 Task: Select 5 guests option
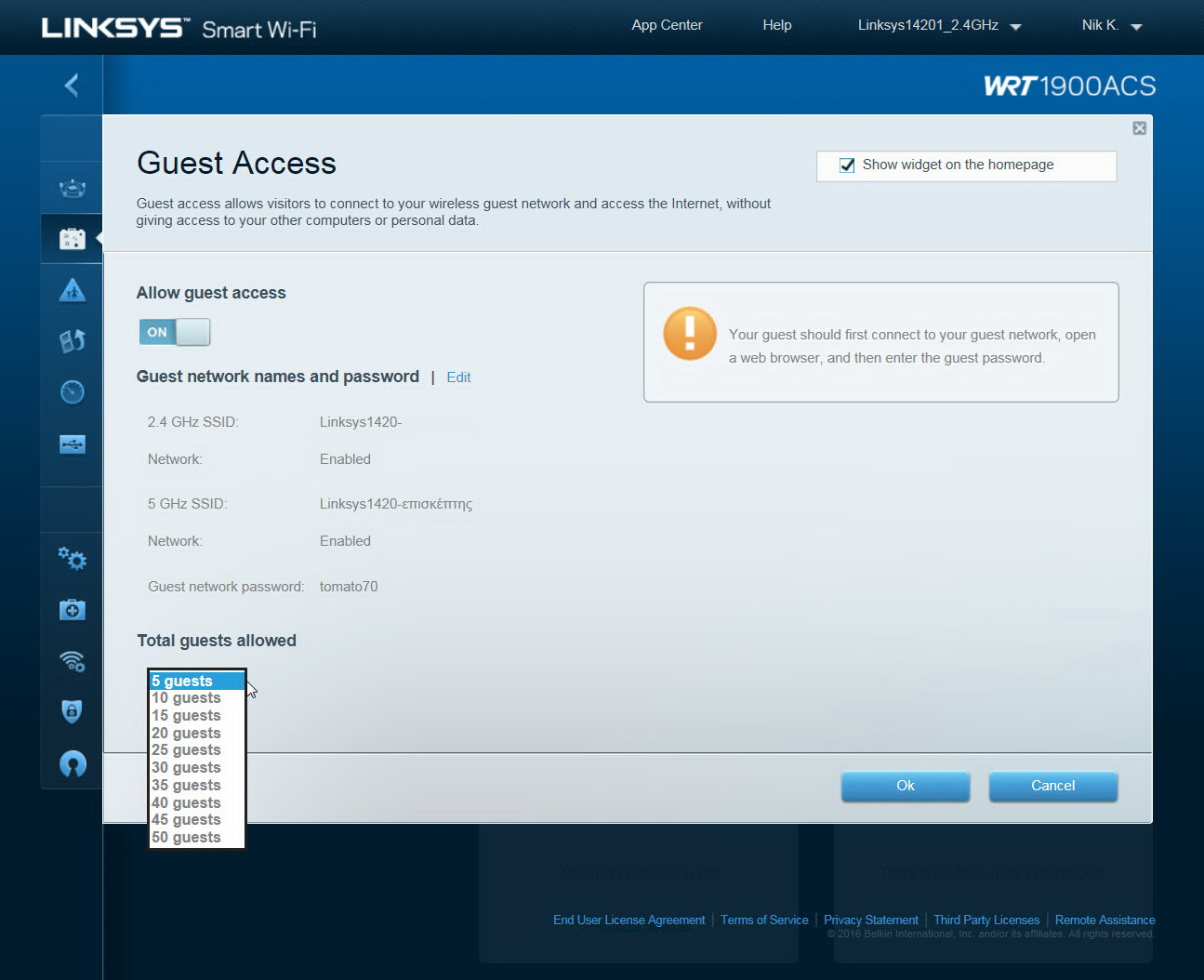tap(197, 681)
